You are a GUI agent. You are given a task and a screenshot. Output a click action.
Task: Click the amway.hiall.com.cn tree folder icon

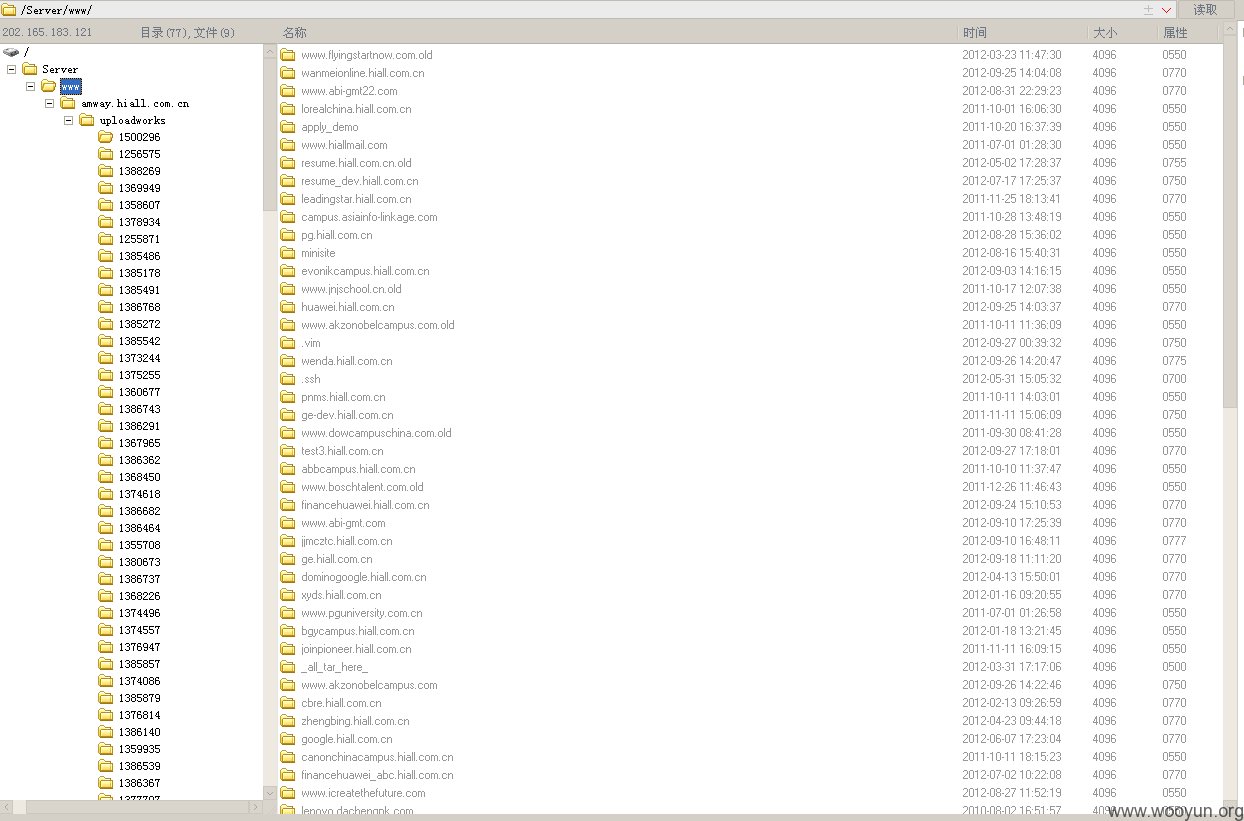click(68, 103)
